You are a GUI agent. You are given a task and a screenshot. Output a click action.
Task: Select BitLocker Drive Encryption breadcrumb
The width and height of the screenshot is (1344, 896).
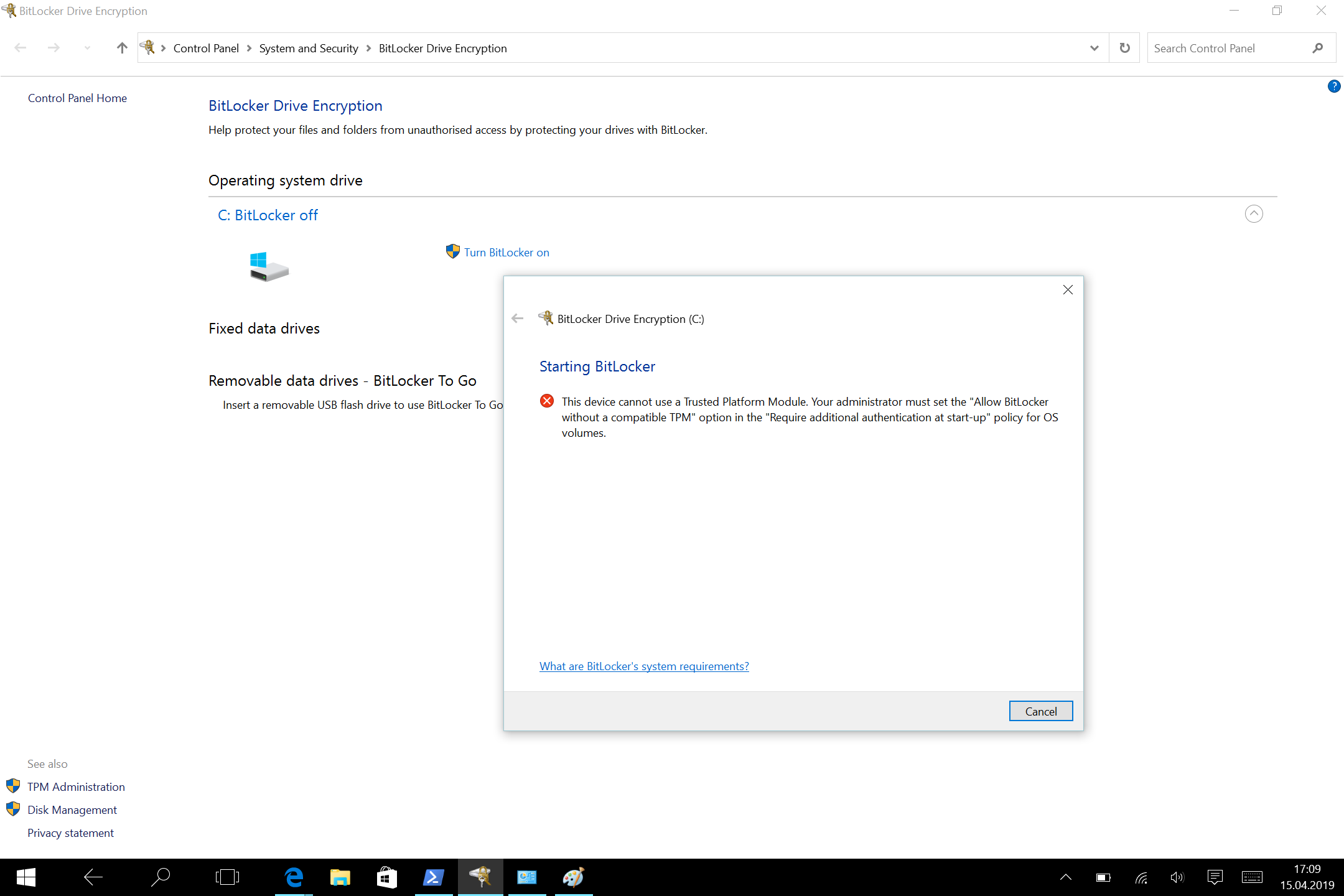coord(442,49)
